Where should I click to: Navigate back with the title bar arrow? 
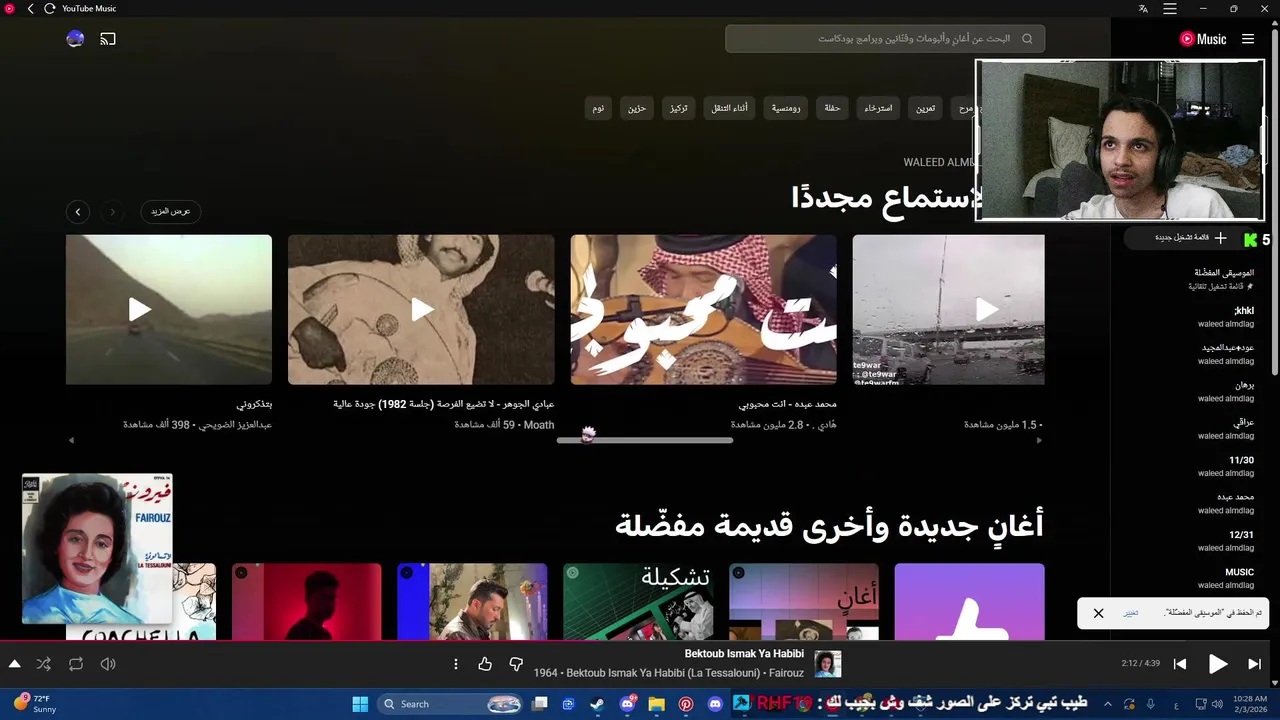[x=30, y=8]
